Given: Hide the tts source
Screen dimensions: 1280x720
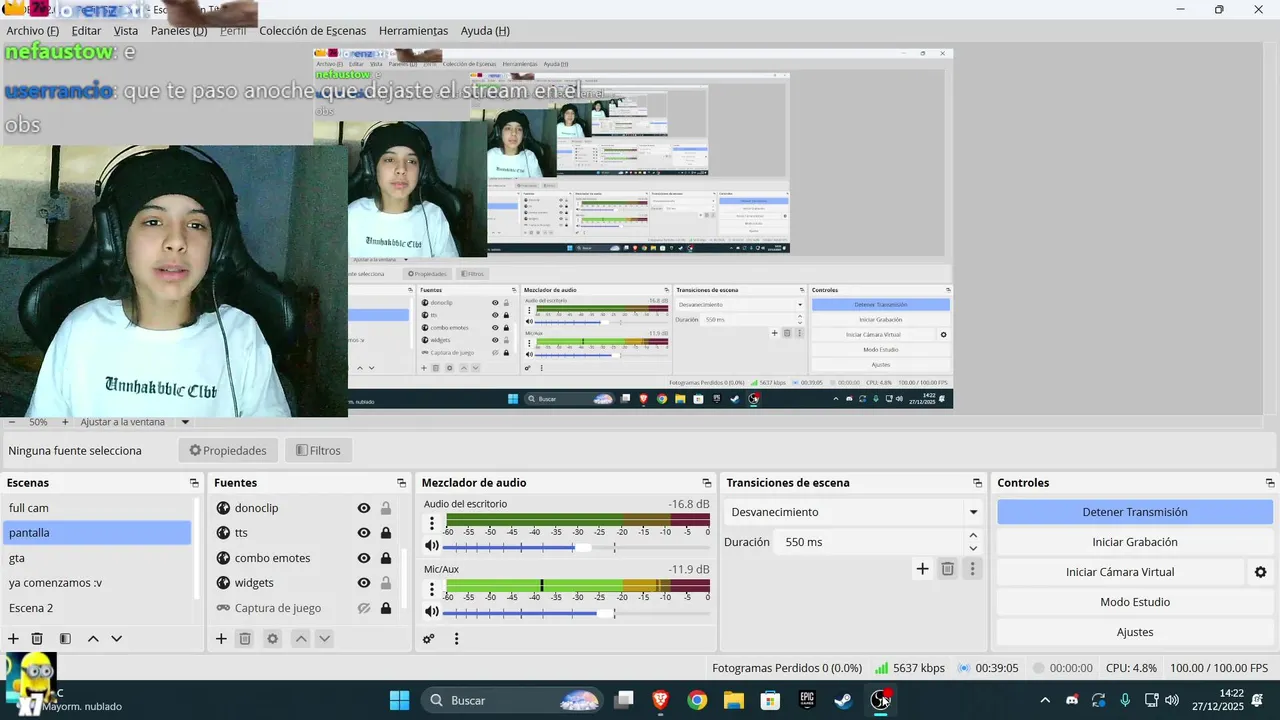Looking at the screenshot, I should point(364,533).
